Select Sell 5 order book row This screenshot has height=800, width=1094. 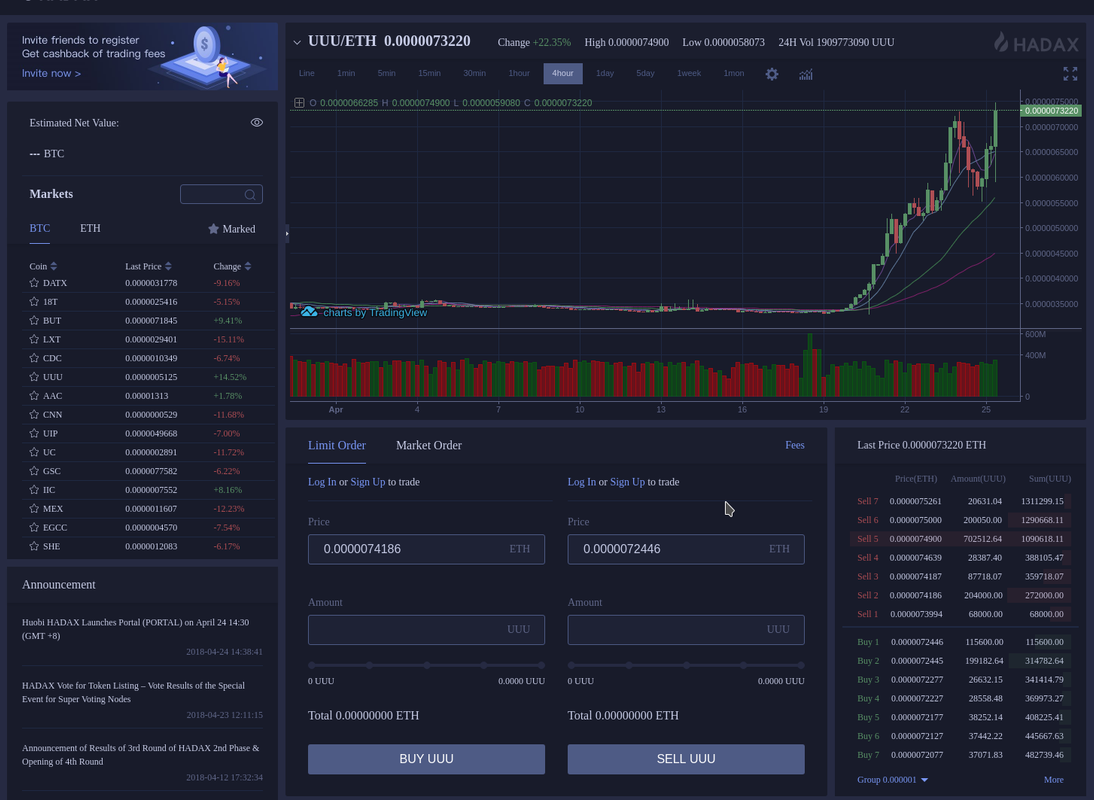tap(960, 539)
